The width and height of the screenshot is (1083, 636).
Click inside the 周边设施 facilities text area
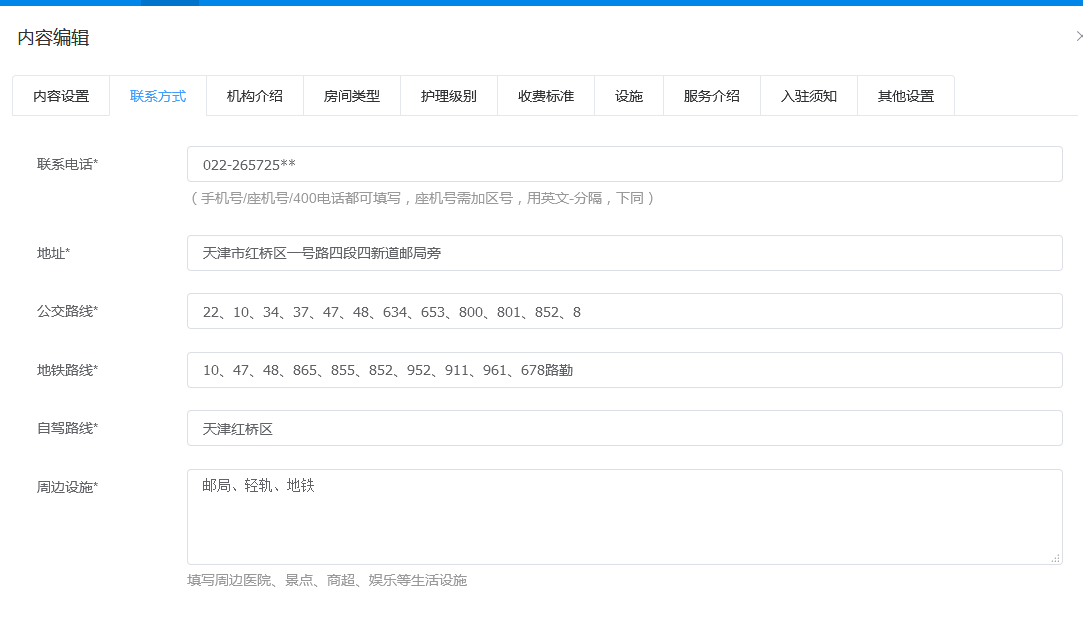[x=625, y=515]
